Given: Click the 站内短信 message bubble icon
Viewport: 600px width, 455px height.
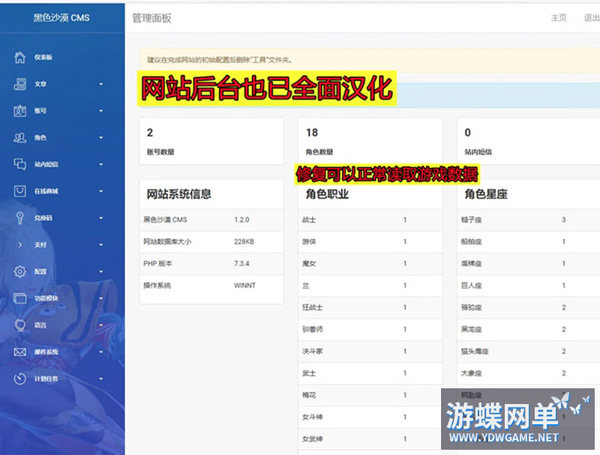Looking at the screenshot, I should click(20, 164).
